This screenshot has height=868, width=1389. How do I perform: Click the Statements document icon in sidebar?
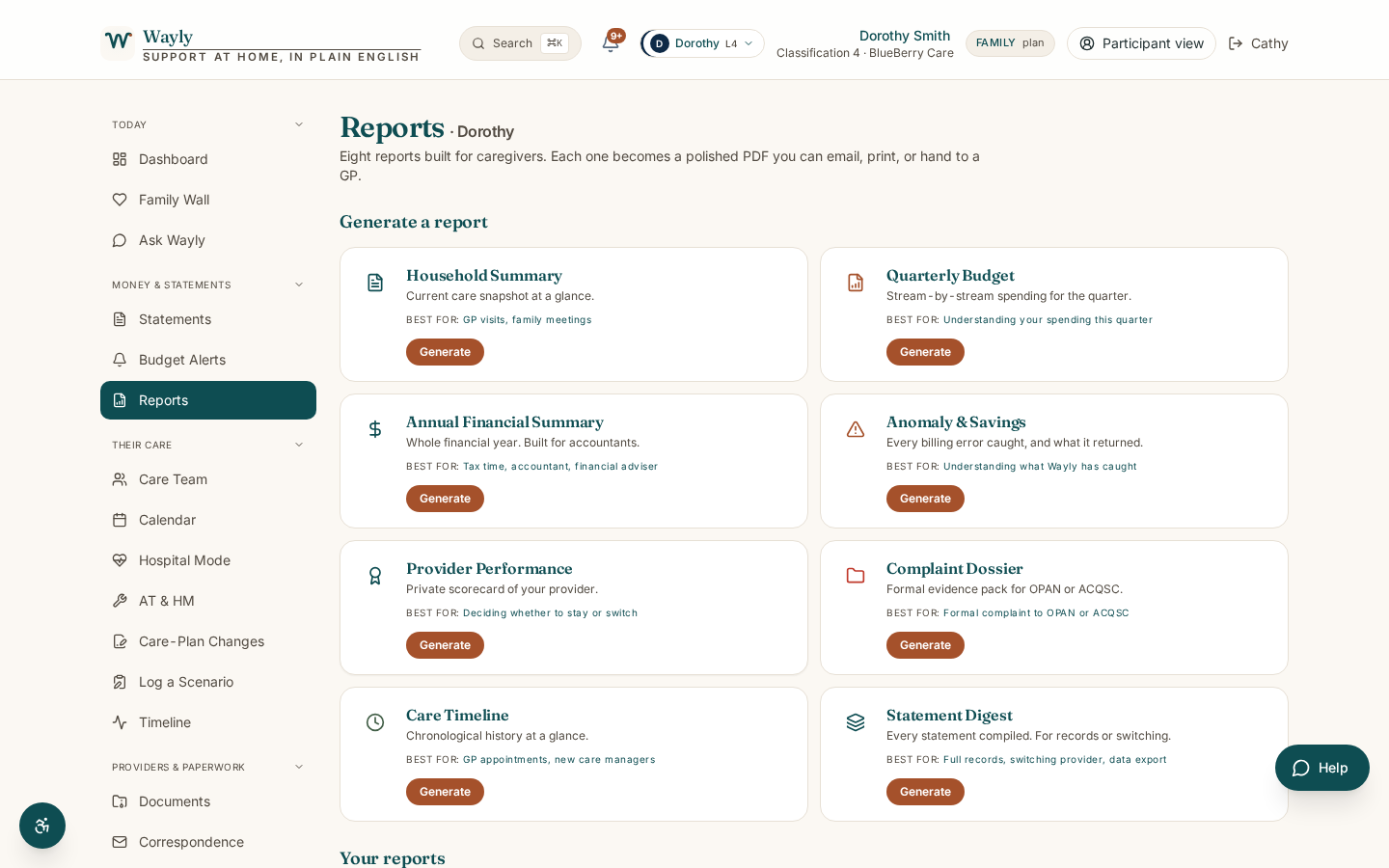(x=120, y=319)
